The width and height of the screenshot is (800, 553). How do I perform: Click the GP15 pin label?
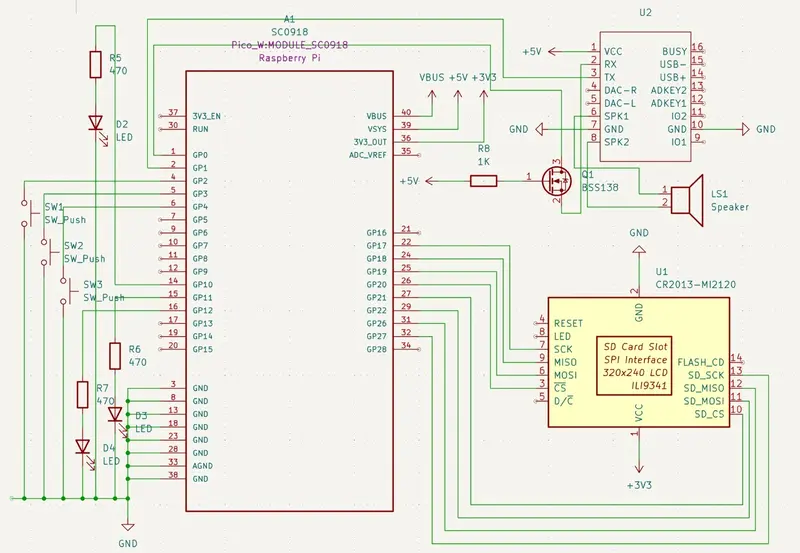click(x=203, y=349)
